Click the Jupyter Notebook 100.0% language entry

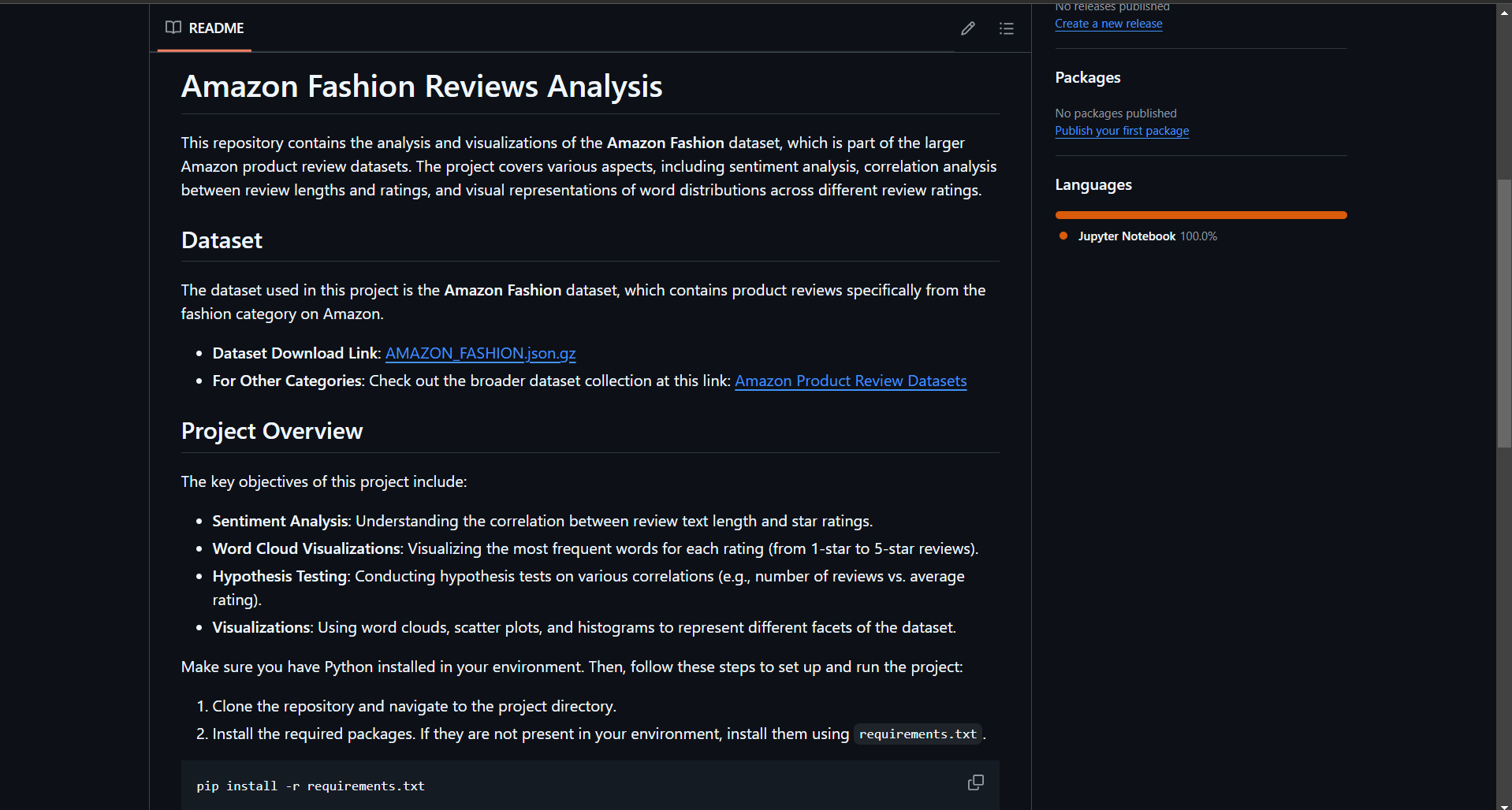[x=1146, y=236]
